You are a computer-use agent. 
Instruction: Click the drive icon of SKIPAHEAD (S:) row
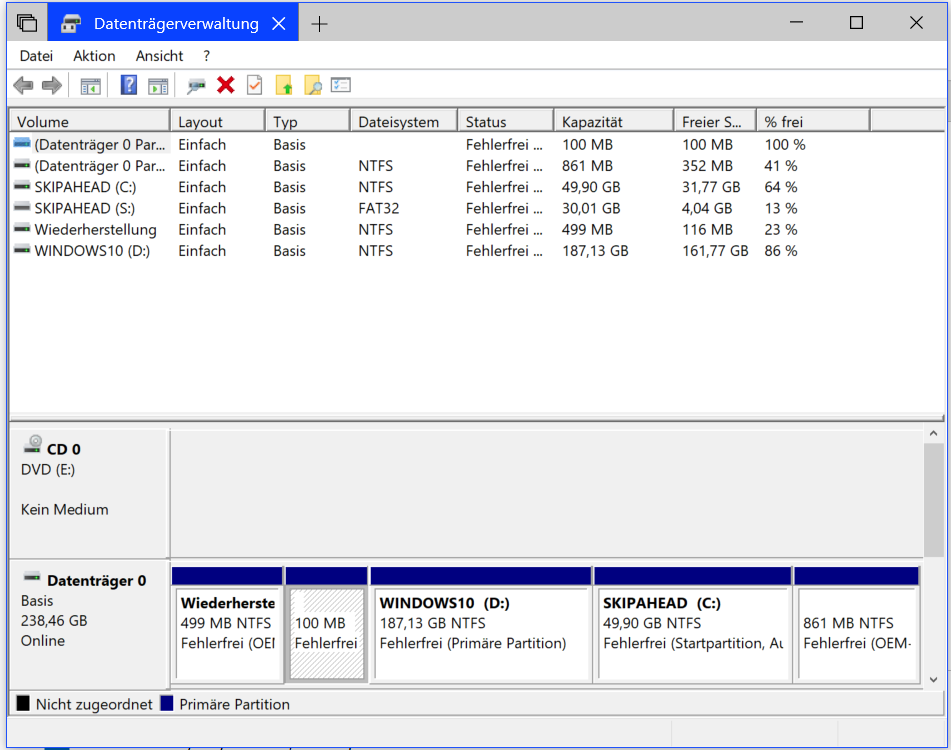22,207
